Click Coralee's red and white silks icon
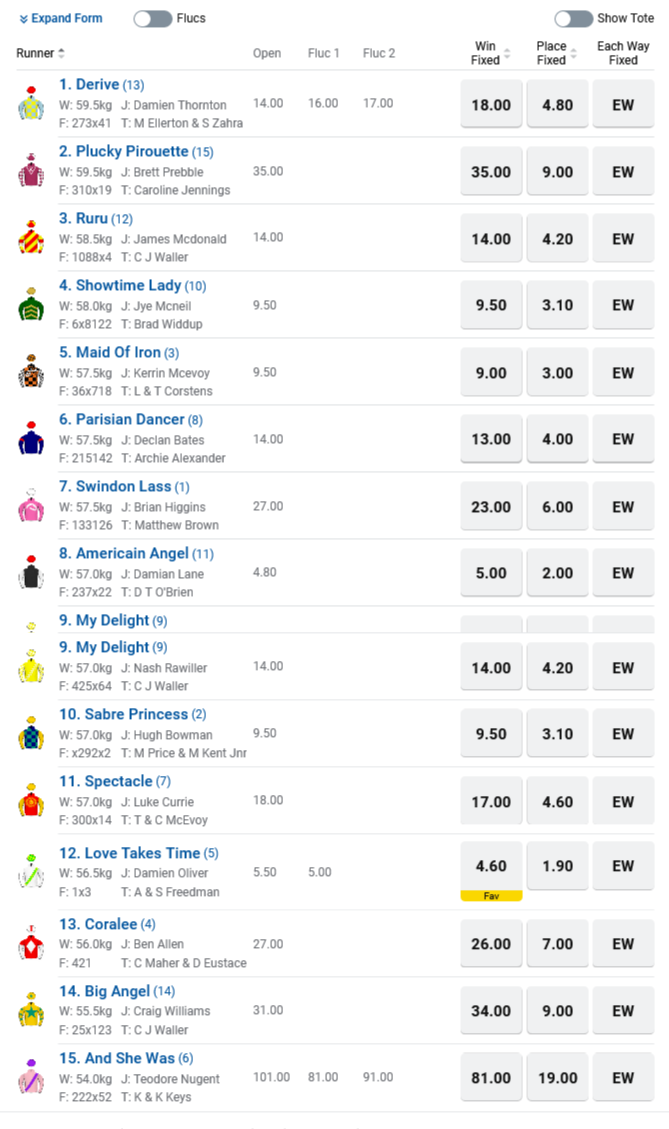The width and height of the screenshot is (669, 1129). coord(31,943)
